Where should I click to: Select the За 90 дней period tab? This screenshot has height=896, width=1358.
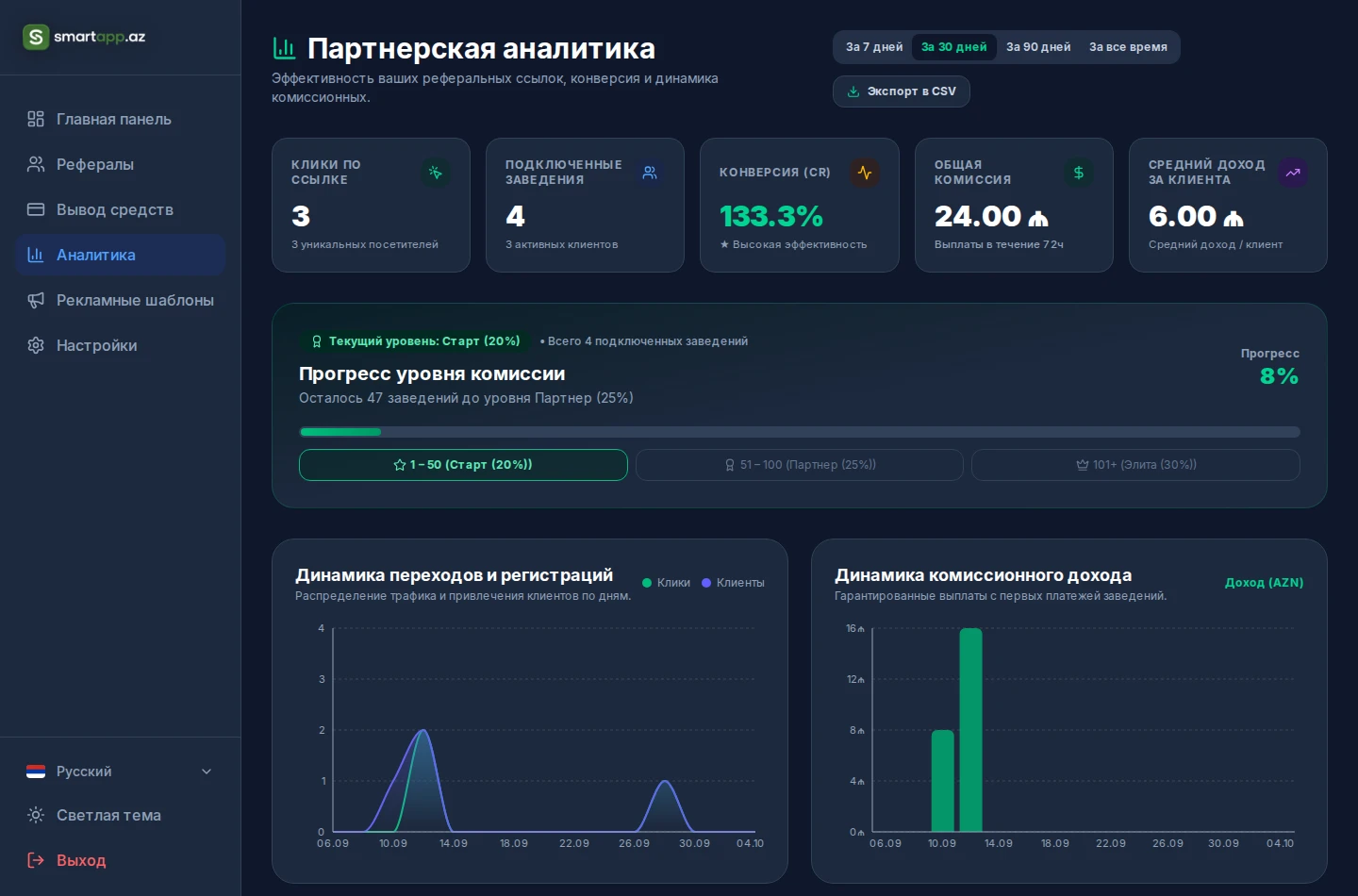(1038, 47)
